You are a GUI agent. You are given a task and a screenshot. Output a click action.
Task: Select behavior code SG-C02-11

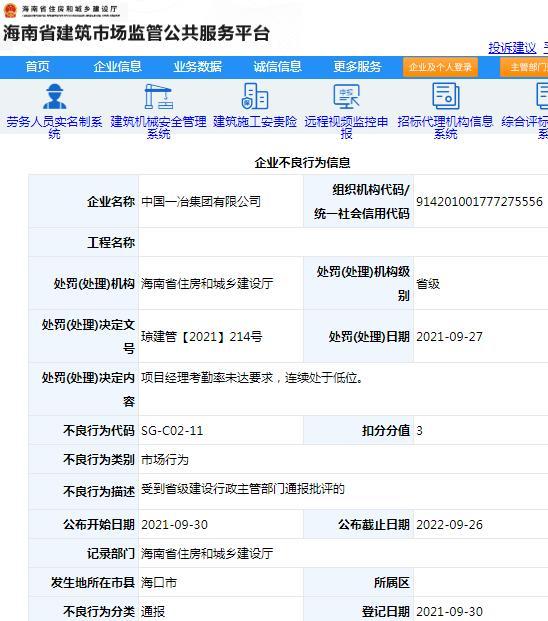[172, 431]
